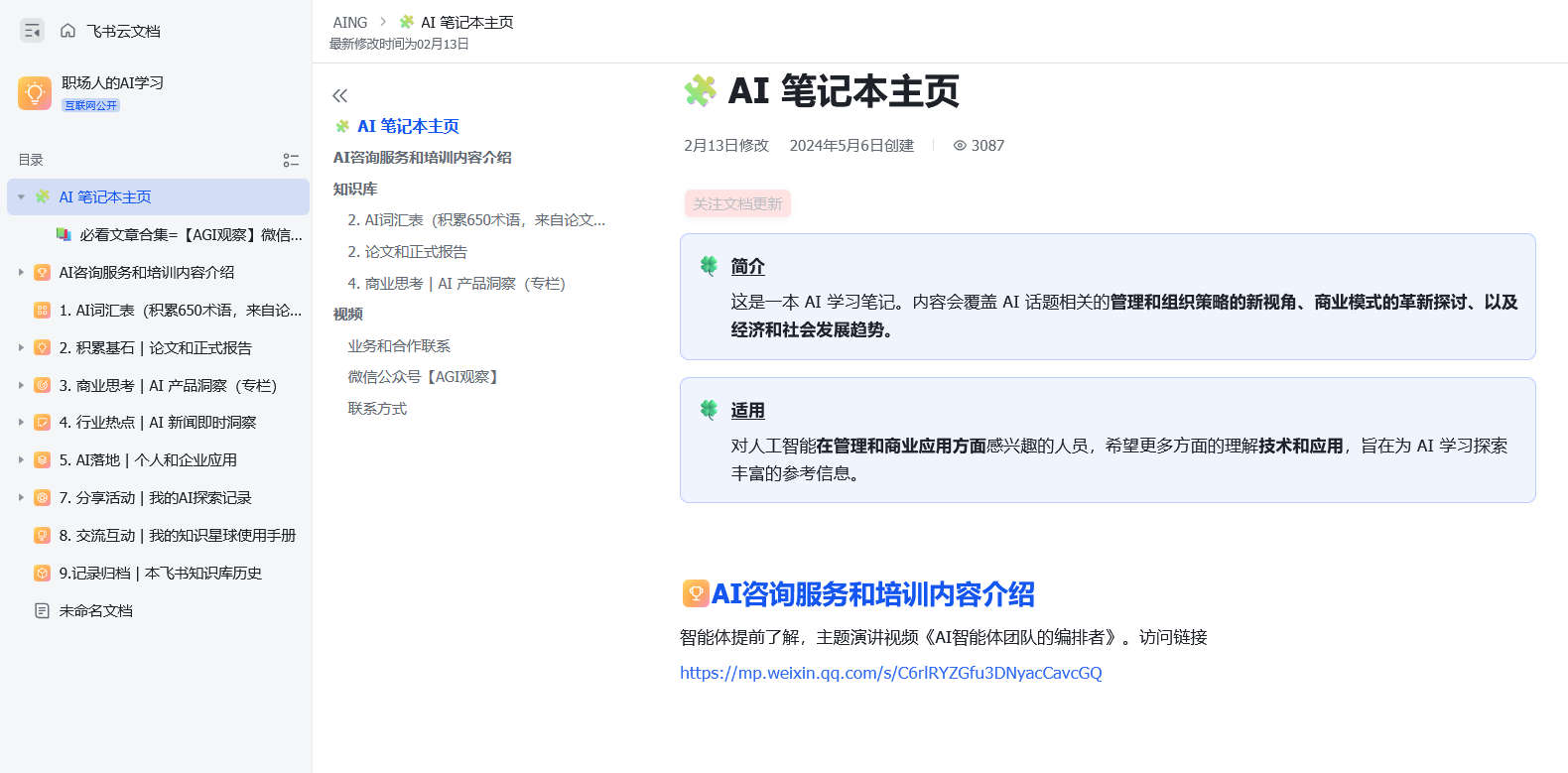Click the AI咨询服务和培训内容介绍 heading link

[873, 593]
